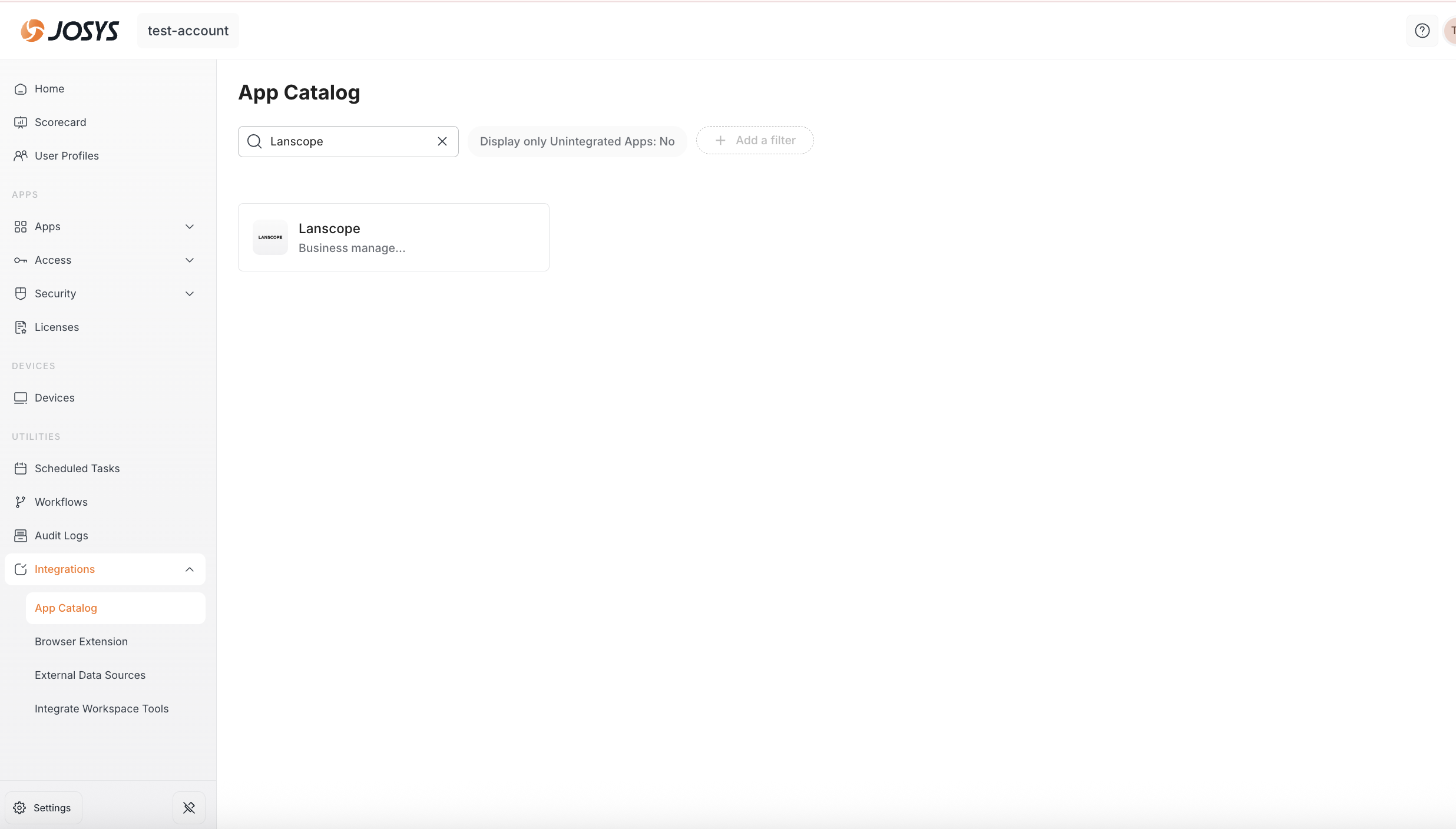Toggle Display only Unintegrated Apps filter
The height and width of the screenshot is (829, 1456).
point(577,141)
